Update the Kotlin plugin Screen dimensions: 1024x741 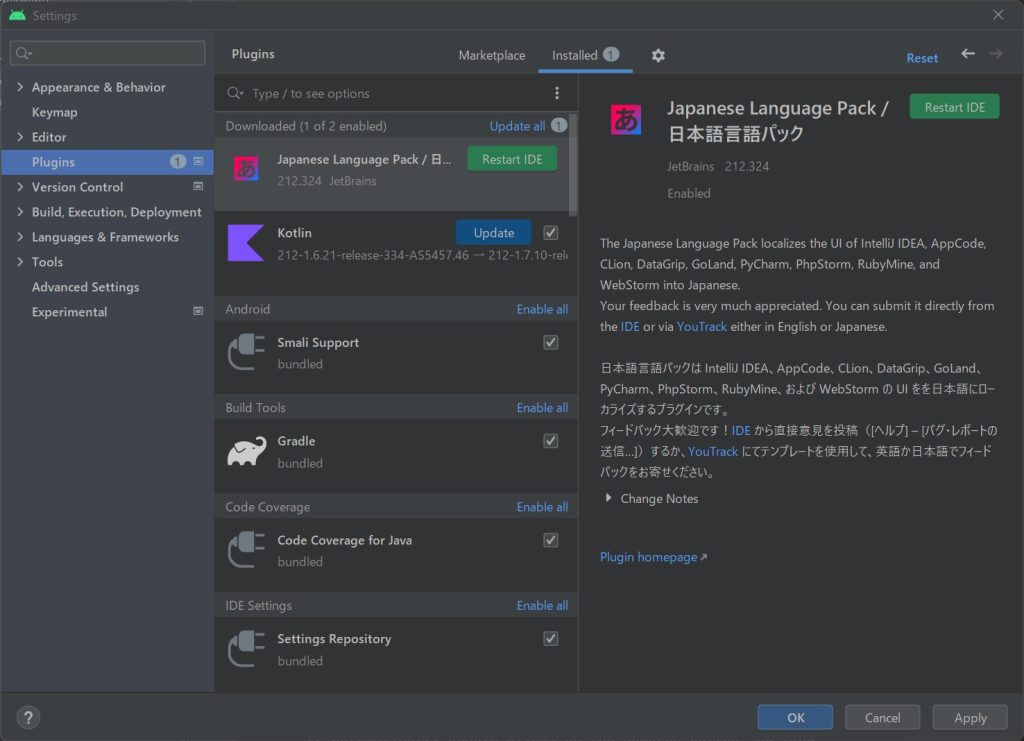point(493,232)
